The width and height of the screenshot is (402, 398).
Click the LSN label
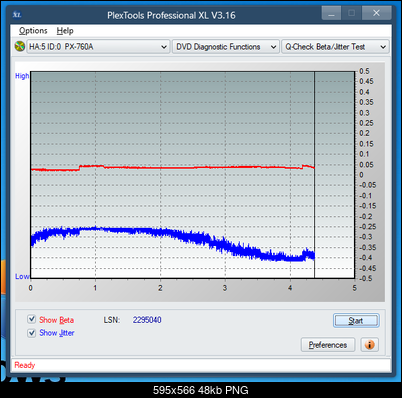click(112, 320)
